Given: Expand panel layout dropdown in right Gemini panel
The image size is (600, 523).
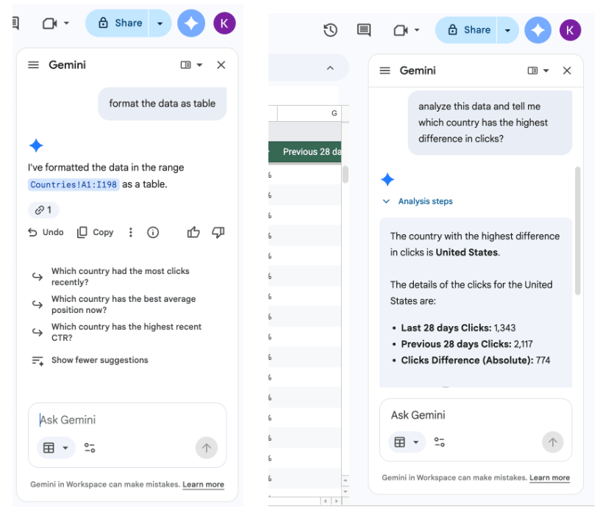Looking at the screenshot, I should (x=546, y=71).
